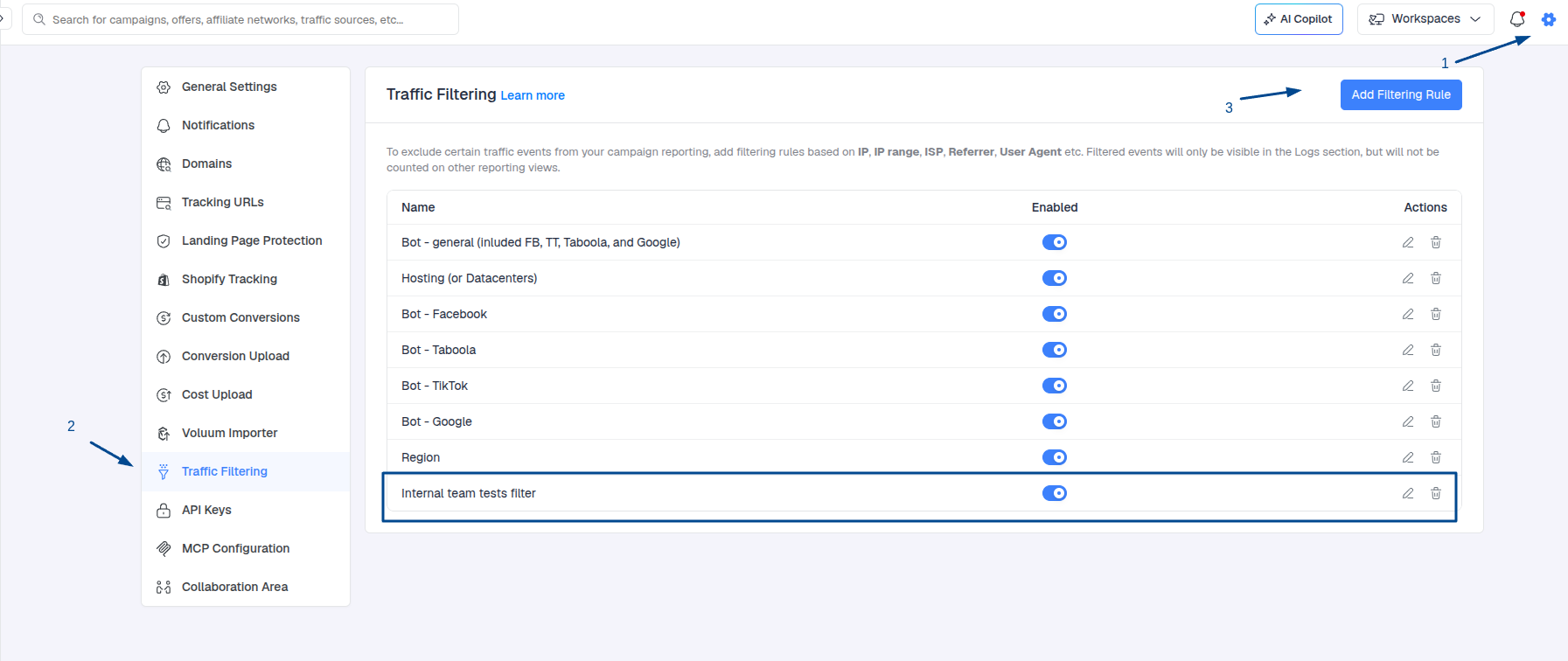Edit the Bot - Taboola rule

pos(1408,350)
